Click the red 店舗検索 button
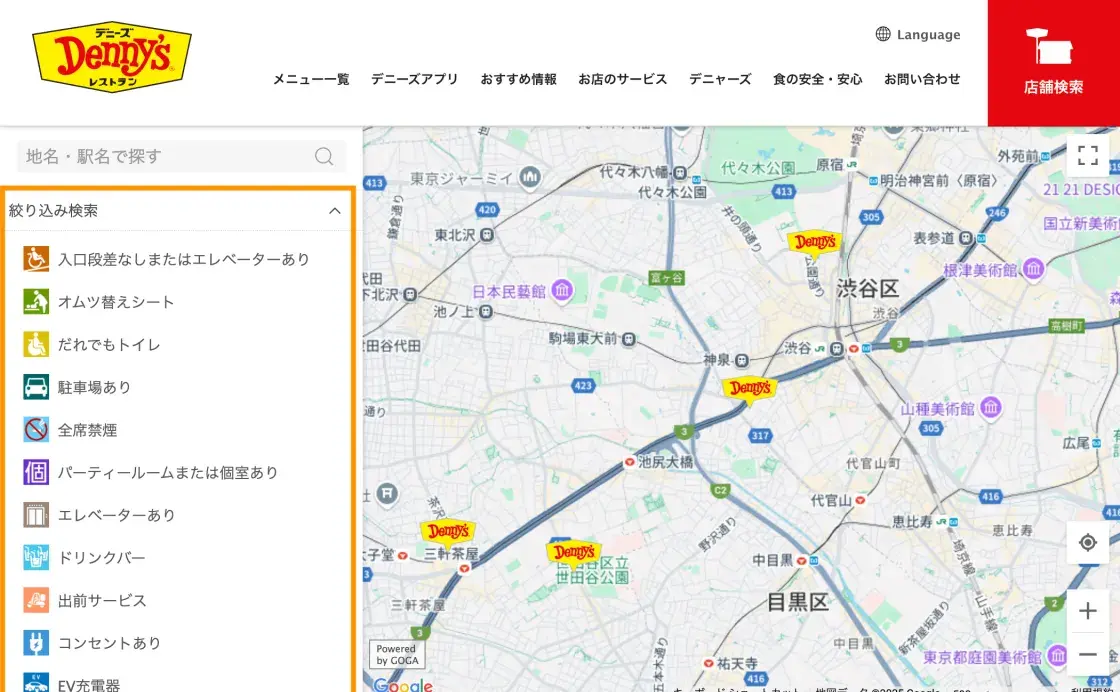This screenshot has height=692, width=1120. click(x=1054, y=63)
